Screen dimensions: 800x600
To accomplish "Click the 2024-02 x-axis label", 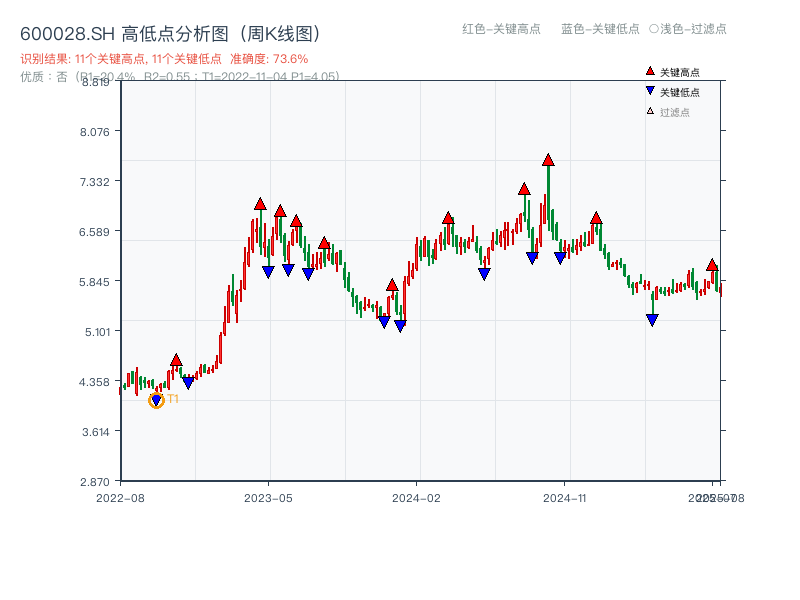I will [416, 498].
